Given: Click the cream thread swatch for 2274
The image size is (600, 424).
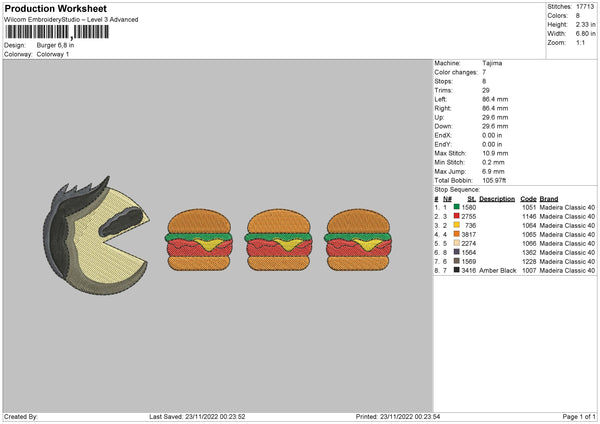Looking at the screenshot, I should click(x=457, y=243).
